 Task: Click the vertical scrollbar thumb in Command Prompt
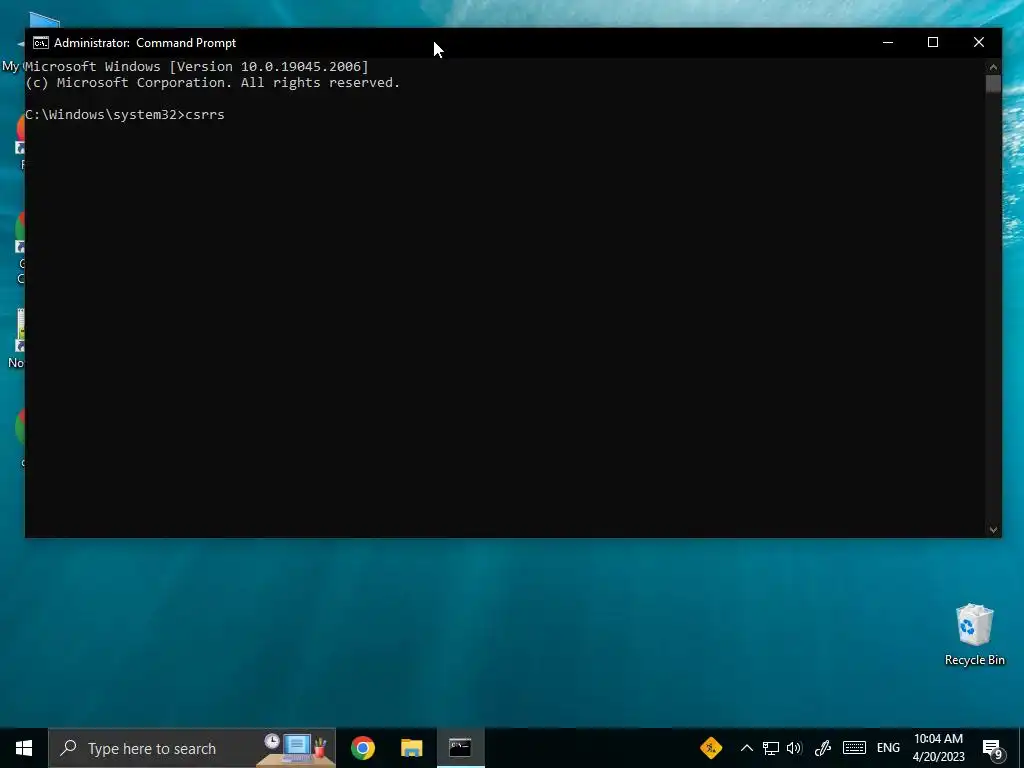click(993, 84)
